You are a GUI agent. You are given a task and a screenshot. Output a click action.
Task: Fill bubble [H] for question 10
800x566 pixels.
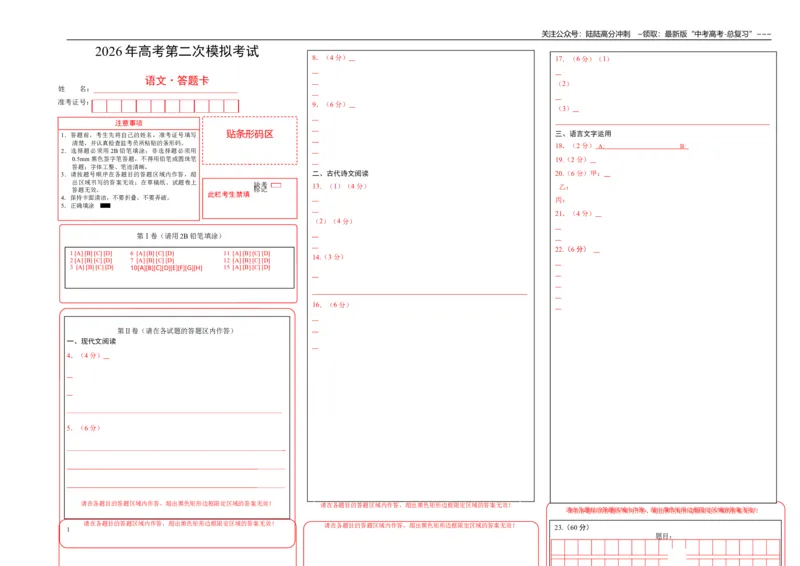click(x=198, y=268)
